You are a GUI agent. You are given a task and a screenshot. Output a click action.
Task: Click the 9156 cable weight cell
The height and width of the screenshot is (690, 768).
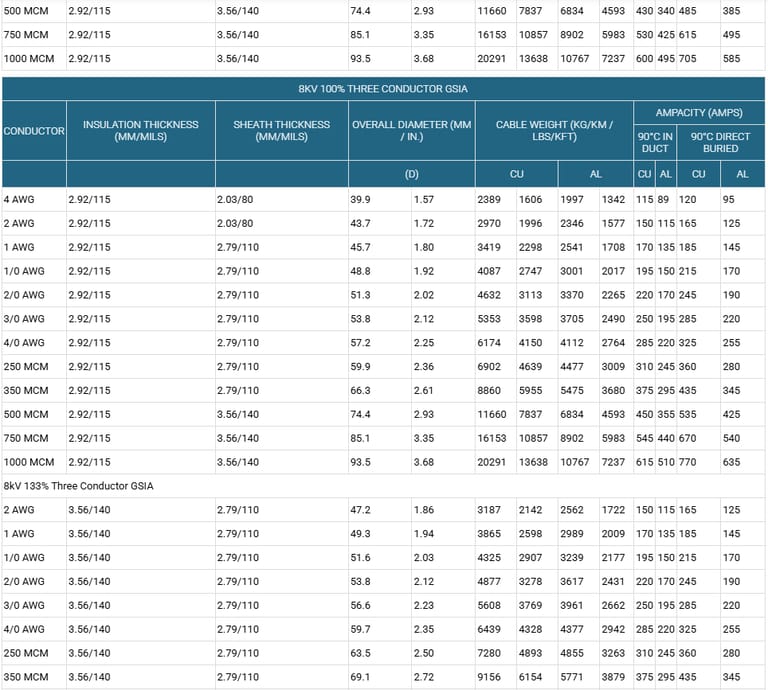point(491,677)
